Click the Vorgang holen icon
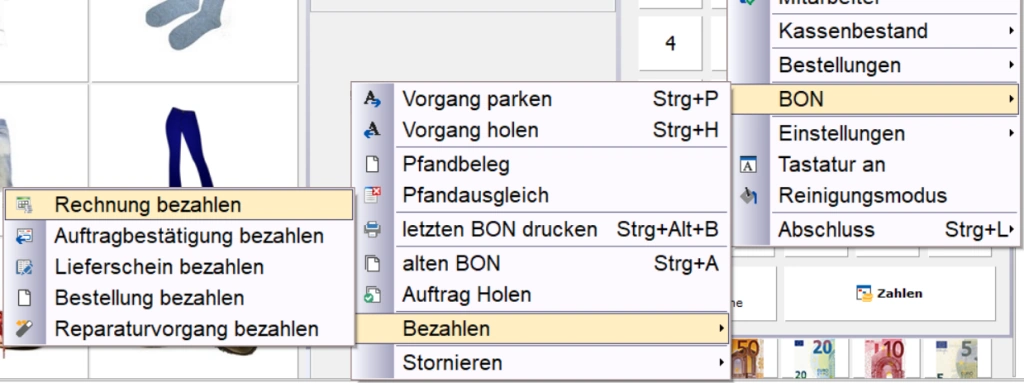The image size is (1024, 383). 372,131
